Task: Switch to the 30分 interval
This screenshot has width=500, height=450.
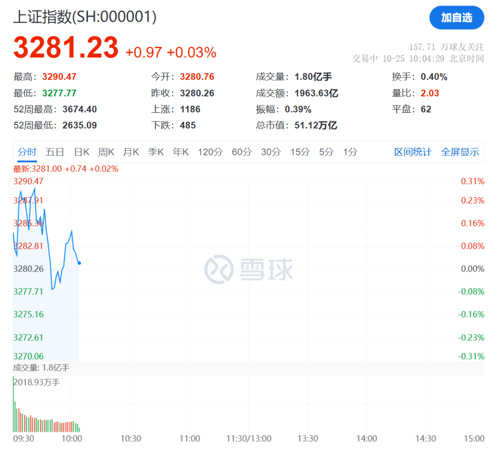Action: coord(271,152)
